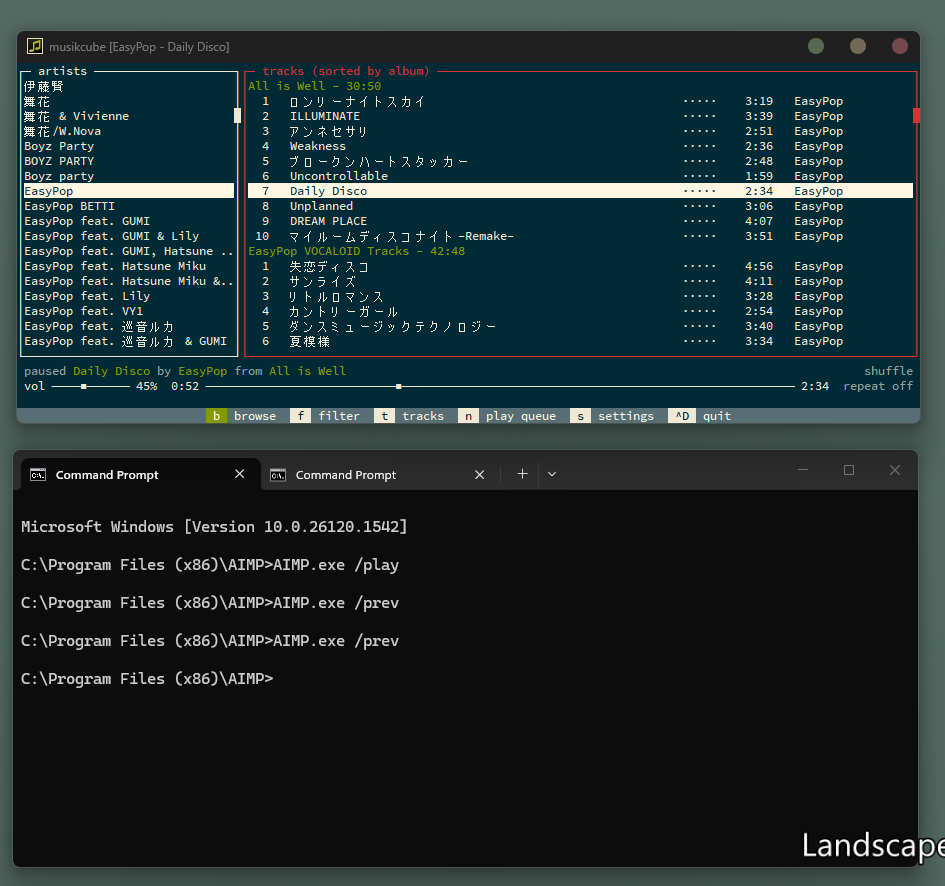Open the filter view shortcut
Screen dimensions: 945x886
tap(325, 416)
